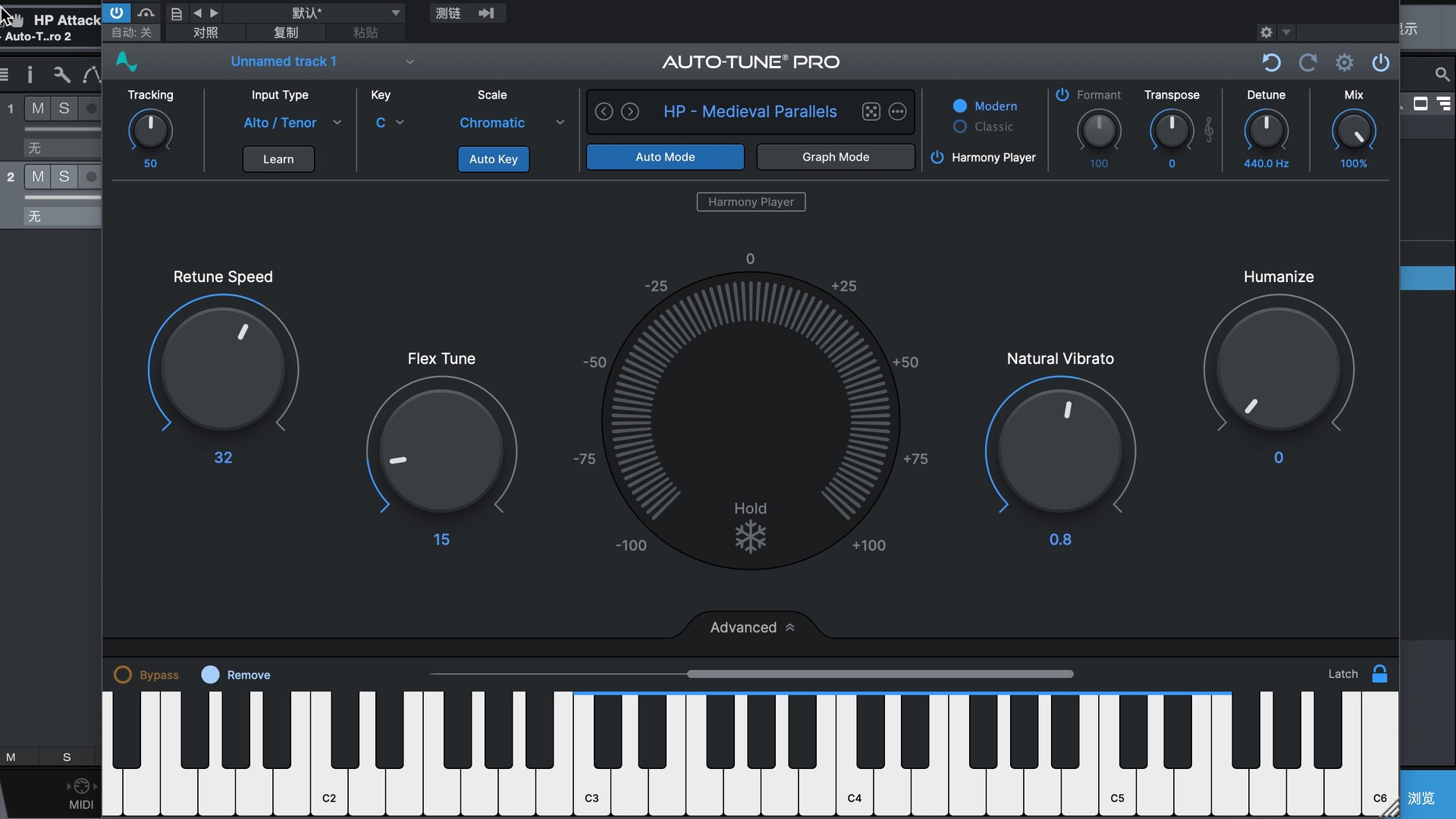Click the redo arrow icon
Viewport: 1456px width, 819px height.
pyautogui.click(x=1307, y=62)
